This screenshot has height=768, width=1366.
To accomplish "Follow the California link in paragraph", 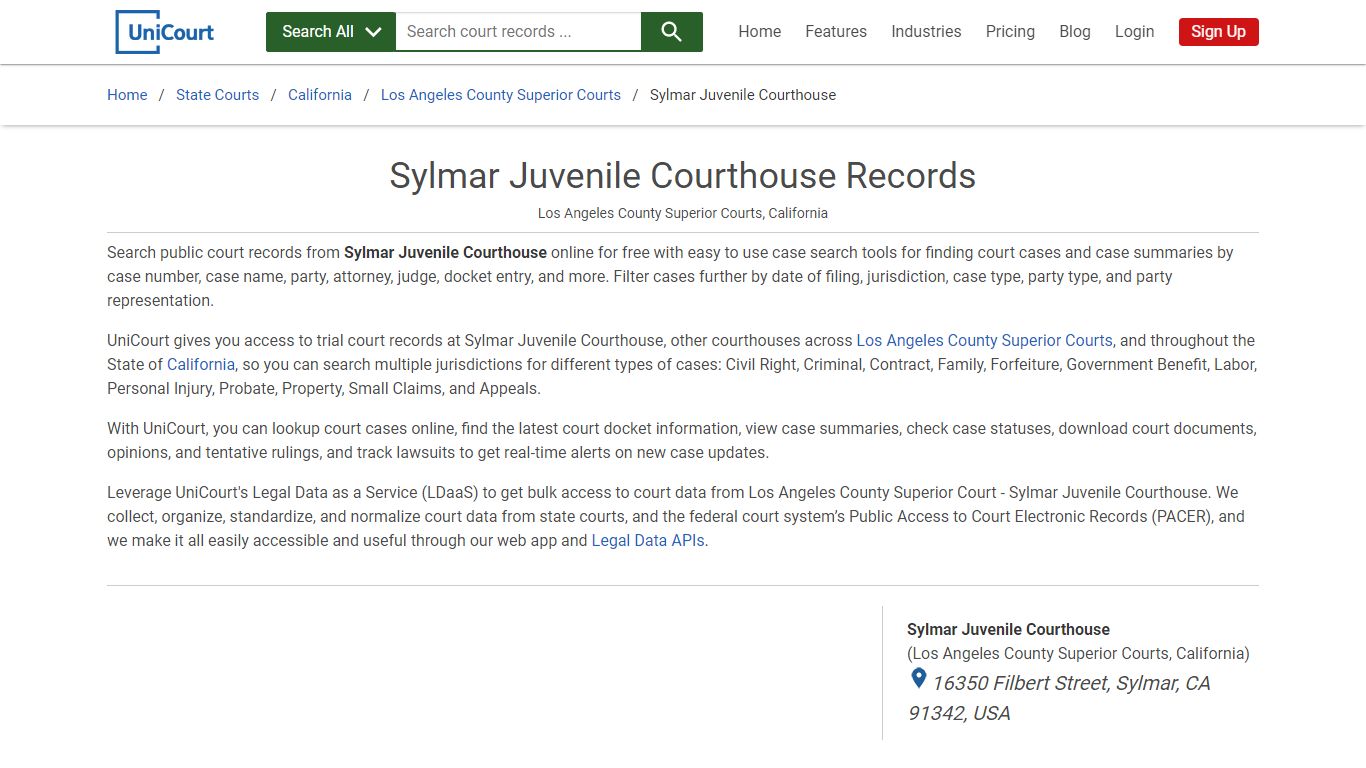I will pyautogui.click(x=201, y=365).
